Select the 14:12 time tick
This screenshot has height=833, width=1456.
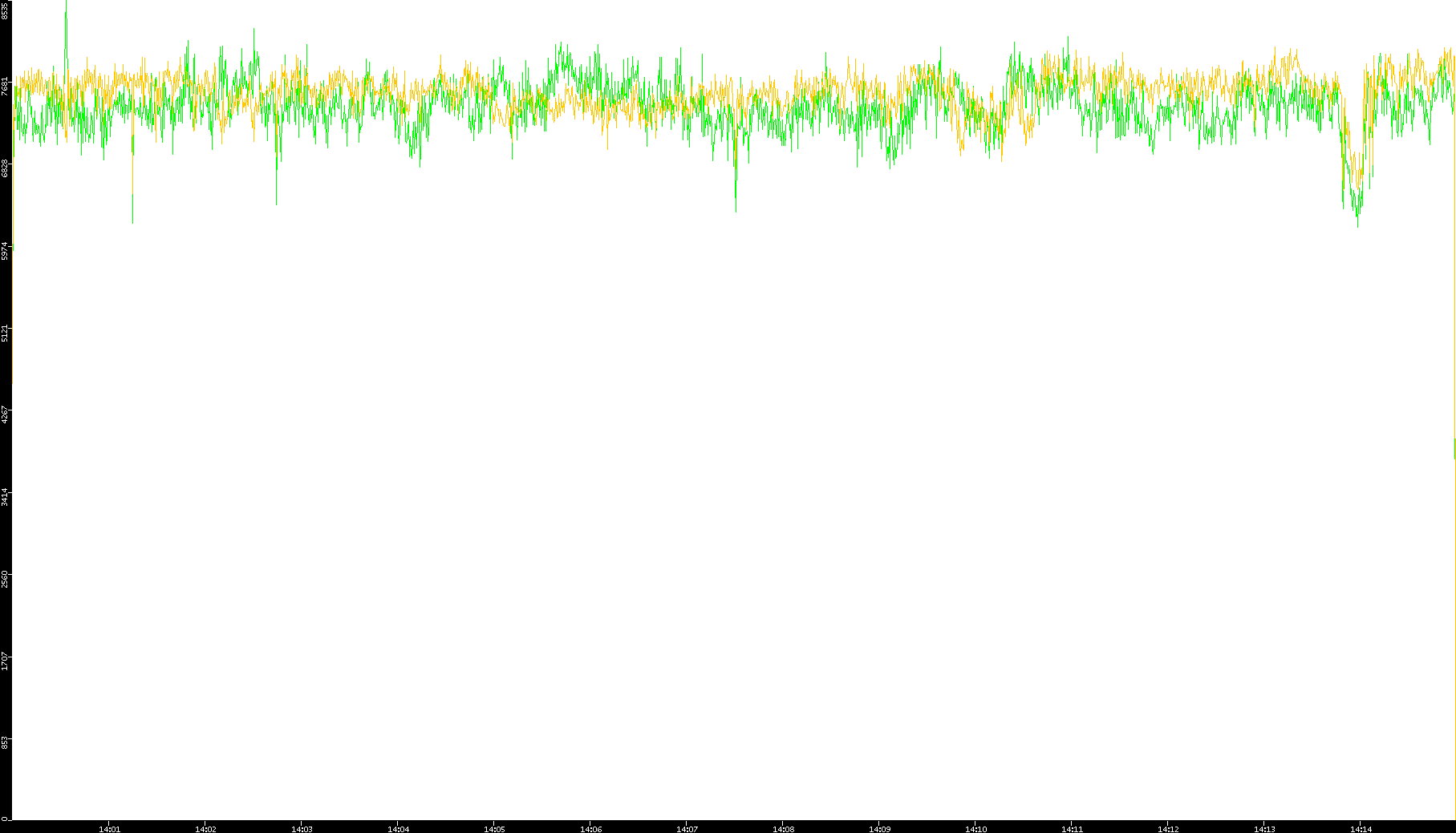[x=1168, y=829]
